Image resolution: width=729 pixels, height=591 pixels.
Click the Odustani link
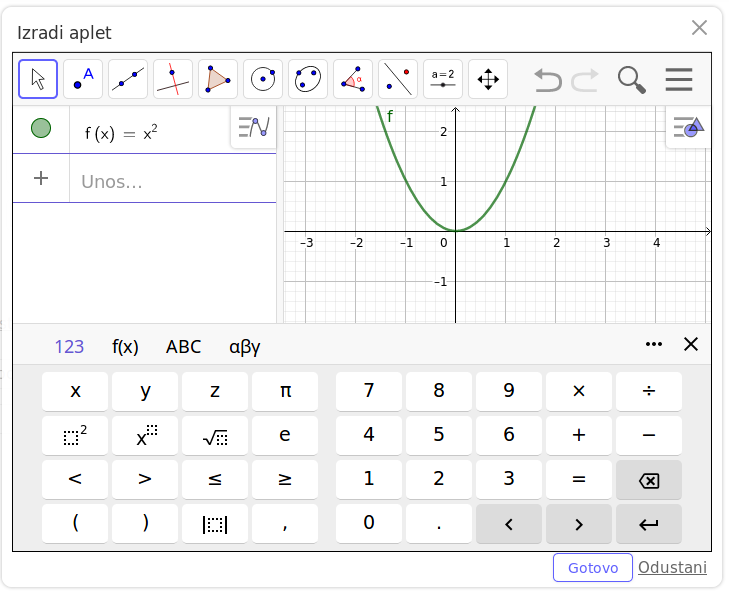click(672, 568)
